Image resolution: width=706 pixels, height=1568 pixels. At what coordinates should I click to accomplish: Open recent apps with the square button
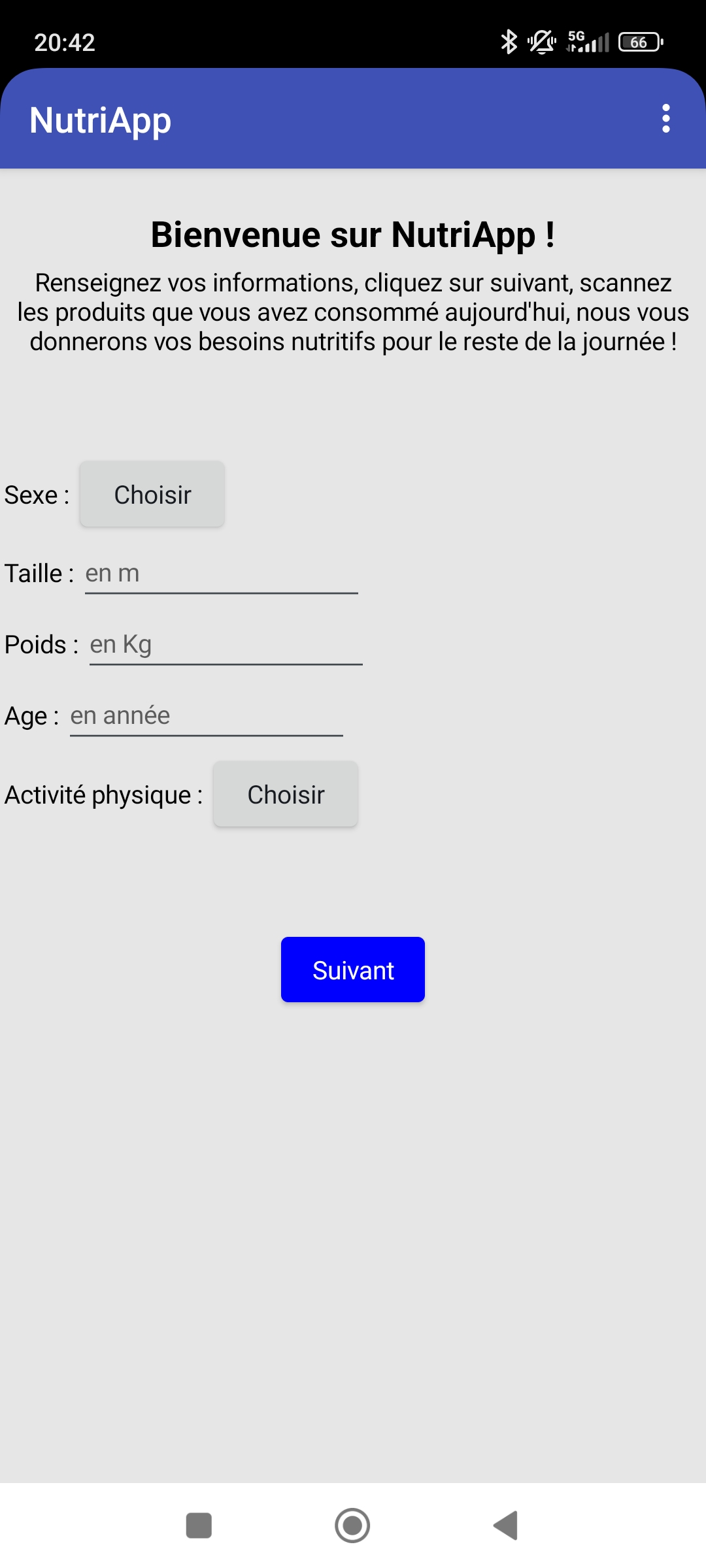[199, 1526]
